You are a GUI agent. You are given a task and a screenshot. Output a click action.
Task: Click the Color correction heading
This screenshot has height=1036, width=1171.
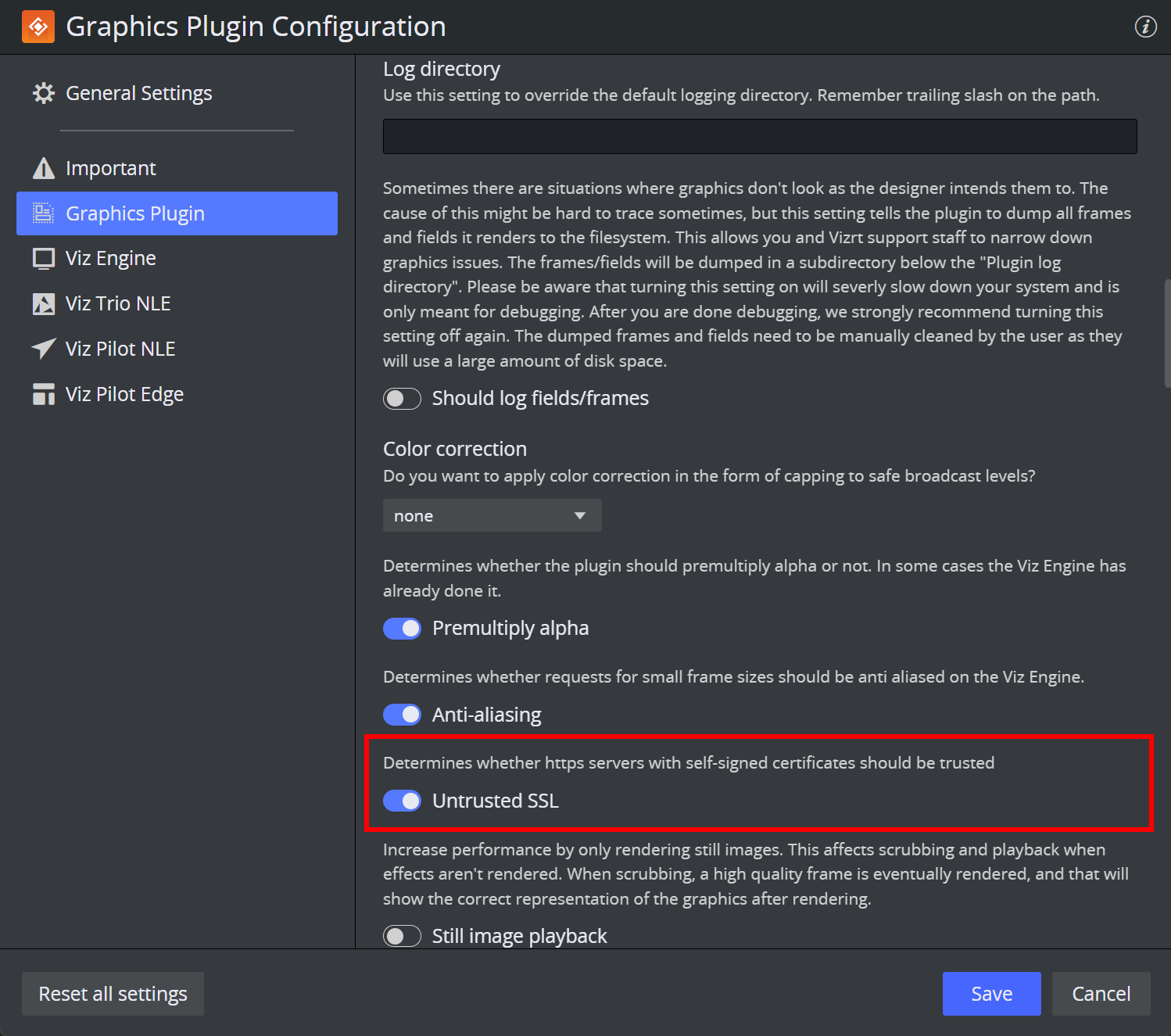coord(455,449)
